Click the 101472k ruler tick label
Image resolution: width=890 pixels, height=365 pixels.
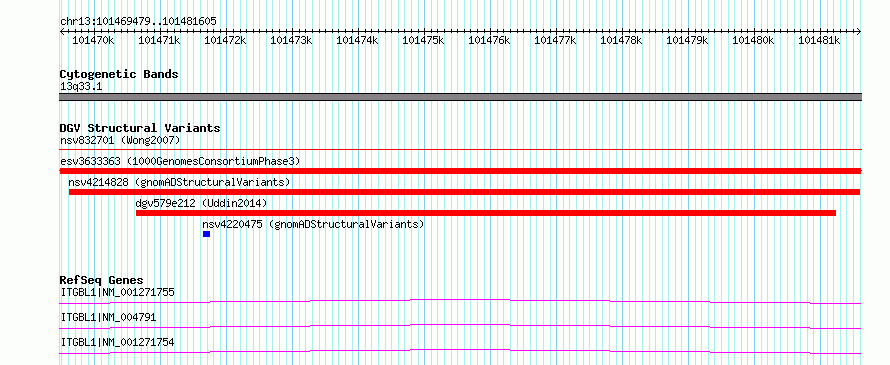225,40
